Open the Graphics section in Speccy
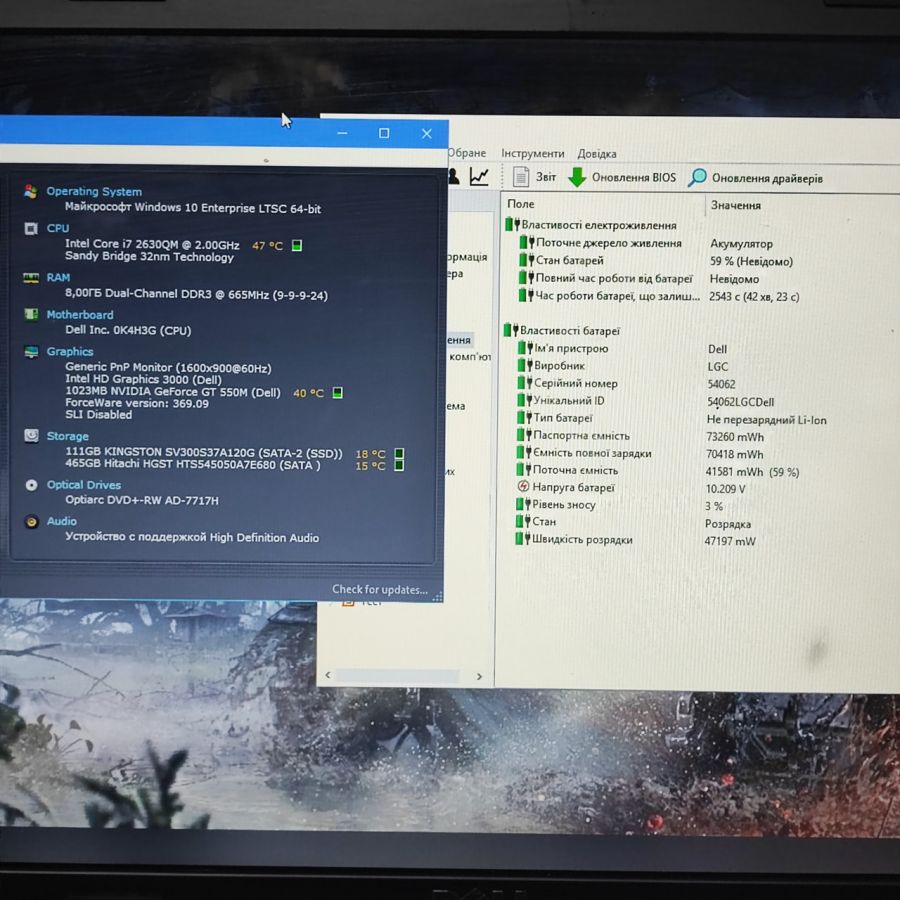900x900 pixels. 69,351
